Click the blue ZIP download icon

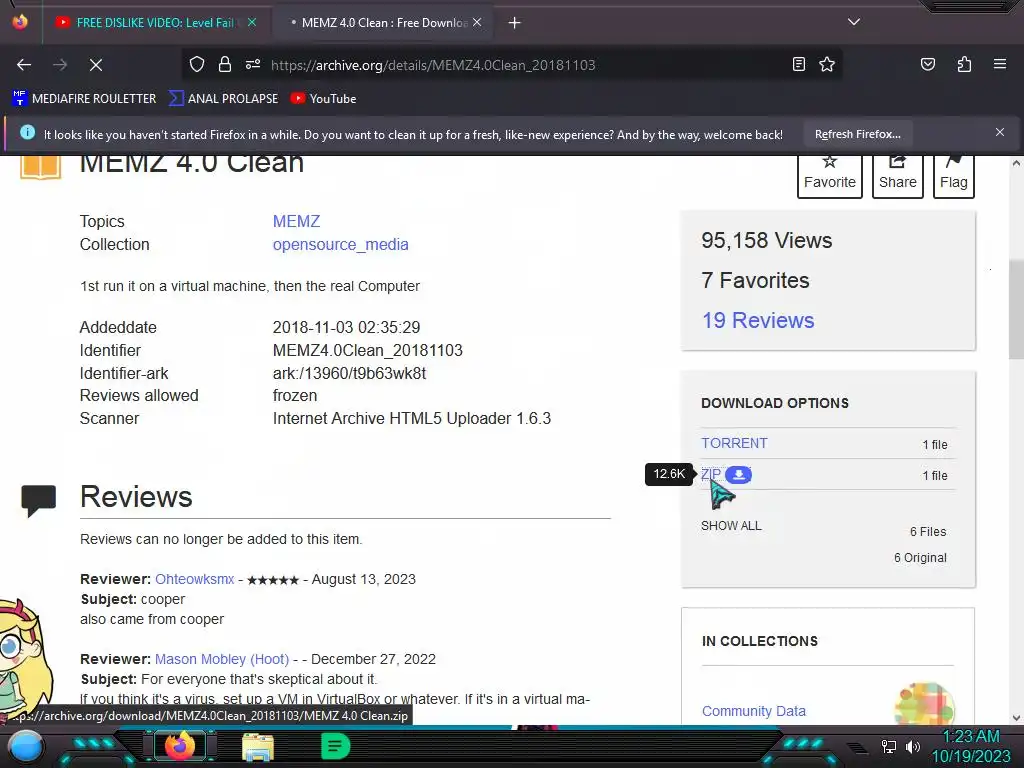(739, 475)
